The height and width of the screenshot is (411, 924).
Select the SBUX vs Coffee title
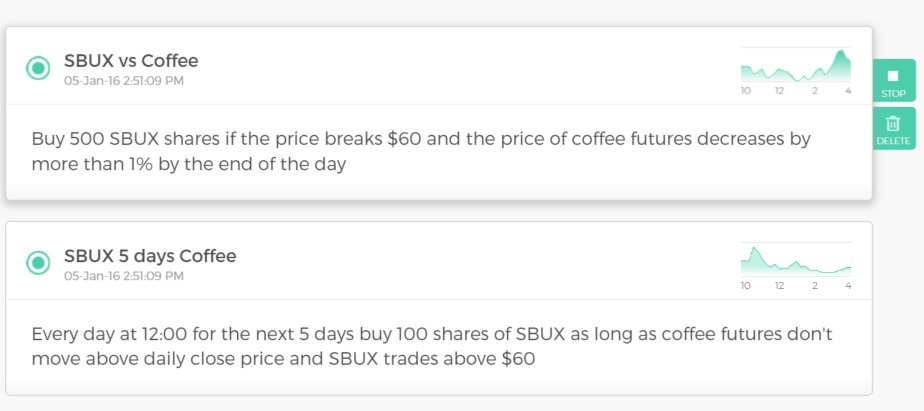[x=131, y=60]
